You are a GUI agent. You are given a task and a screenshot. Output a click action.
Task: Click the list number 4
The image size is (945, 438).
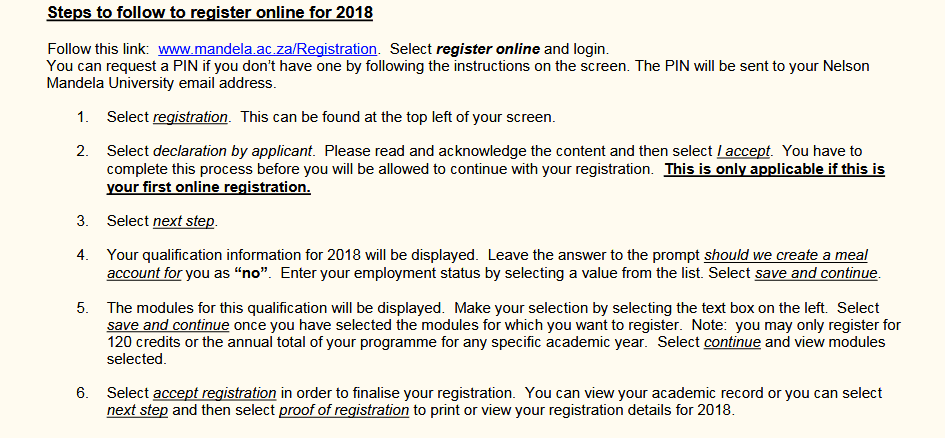tap(81, 255)
